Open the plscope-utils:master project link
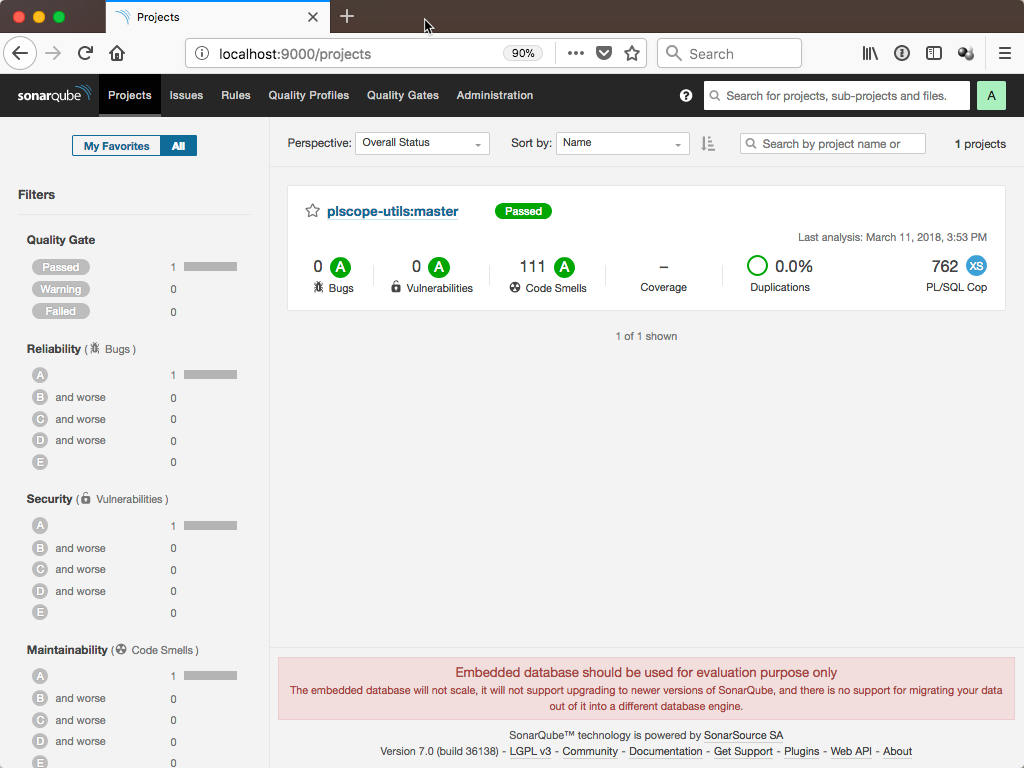Image resolution: width=1024 pixels, height=768 pixels. pyautogui.click(x=392, y=211)
